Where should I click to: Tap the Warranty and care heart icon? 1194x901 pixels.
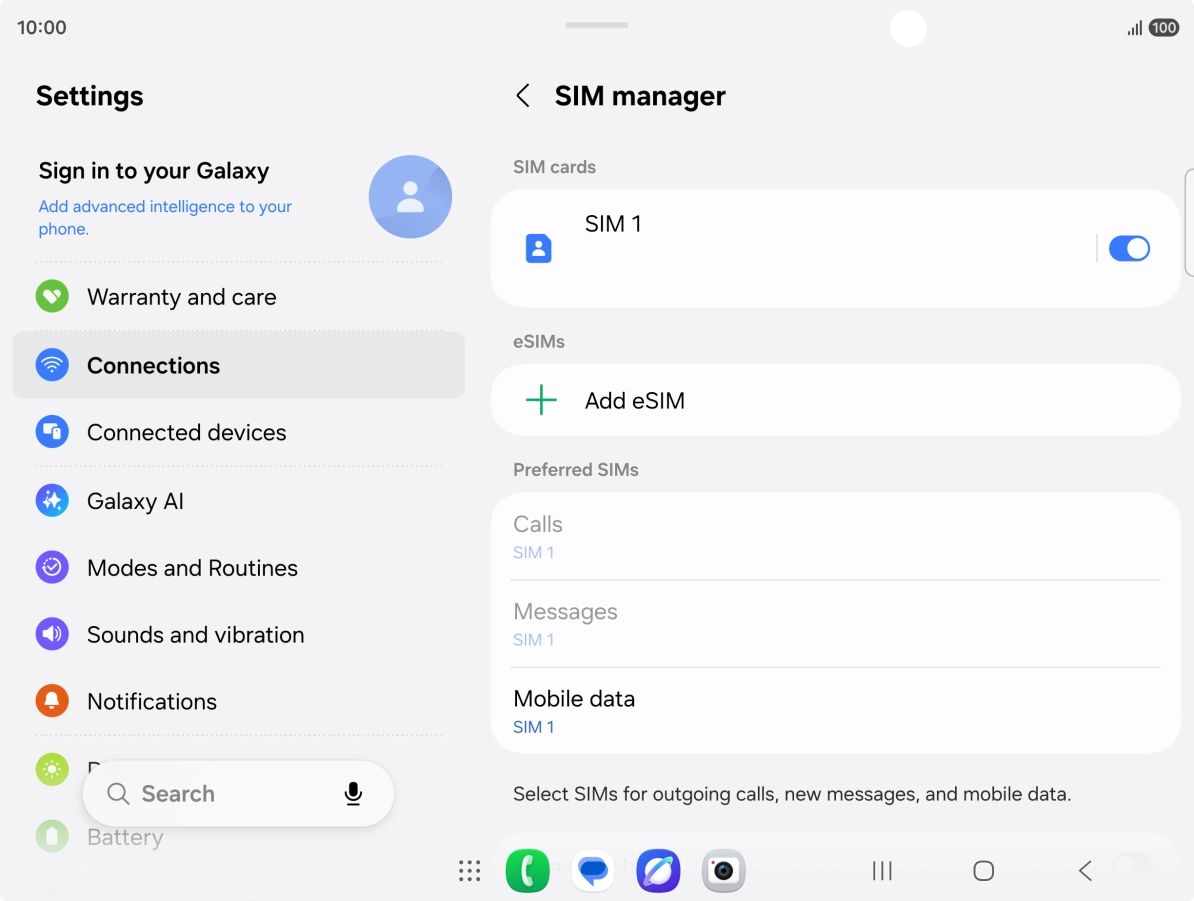pos(52,296)
